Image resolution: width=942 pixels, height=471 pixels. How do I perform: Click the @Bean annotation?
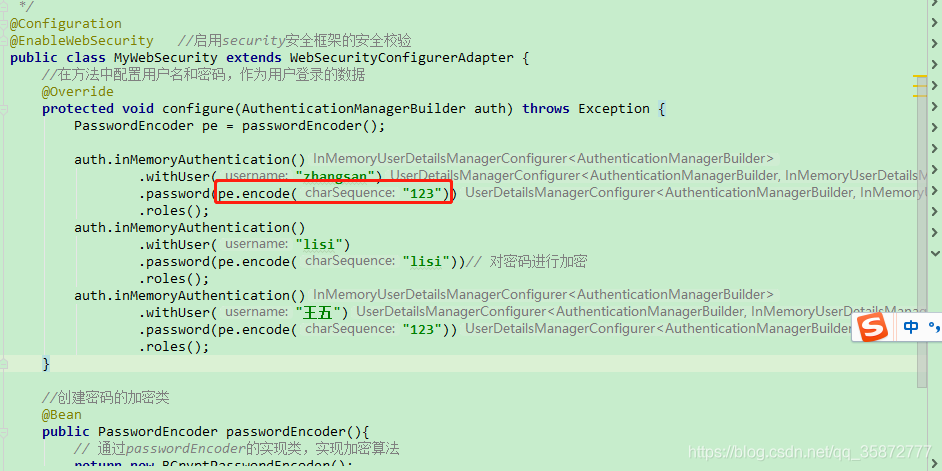pyautogui.click(x=62, y=415)
